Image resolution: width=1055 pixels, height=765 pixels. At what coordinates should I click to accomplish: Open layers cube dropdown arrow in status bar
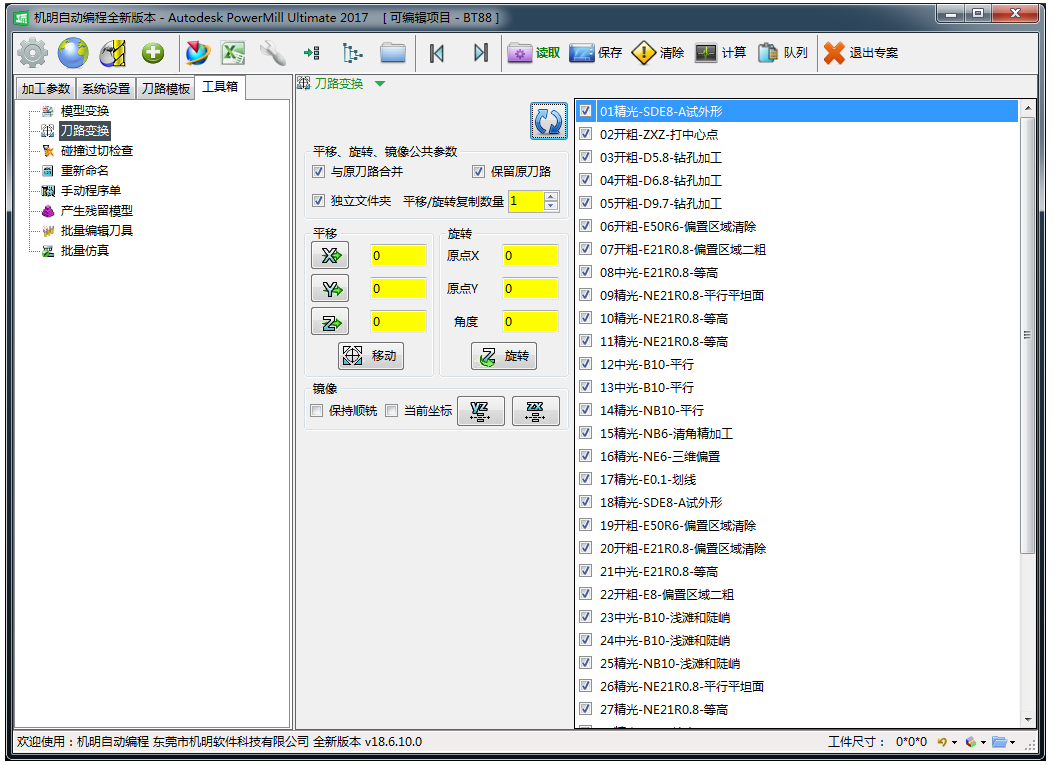tap(983, 743)
